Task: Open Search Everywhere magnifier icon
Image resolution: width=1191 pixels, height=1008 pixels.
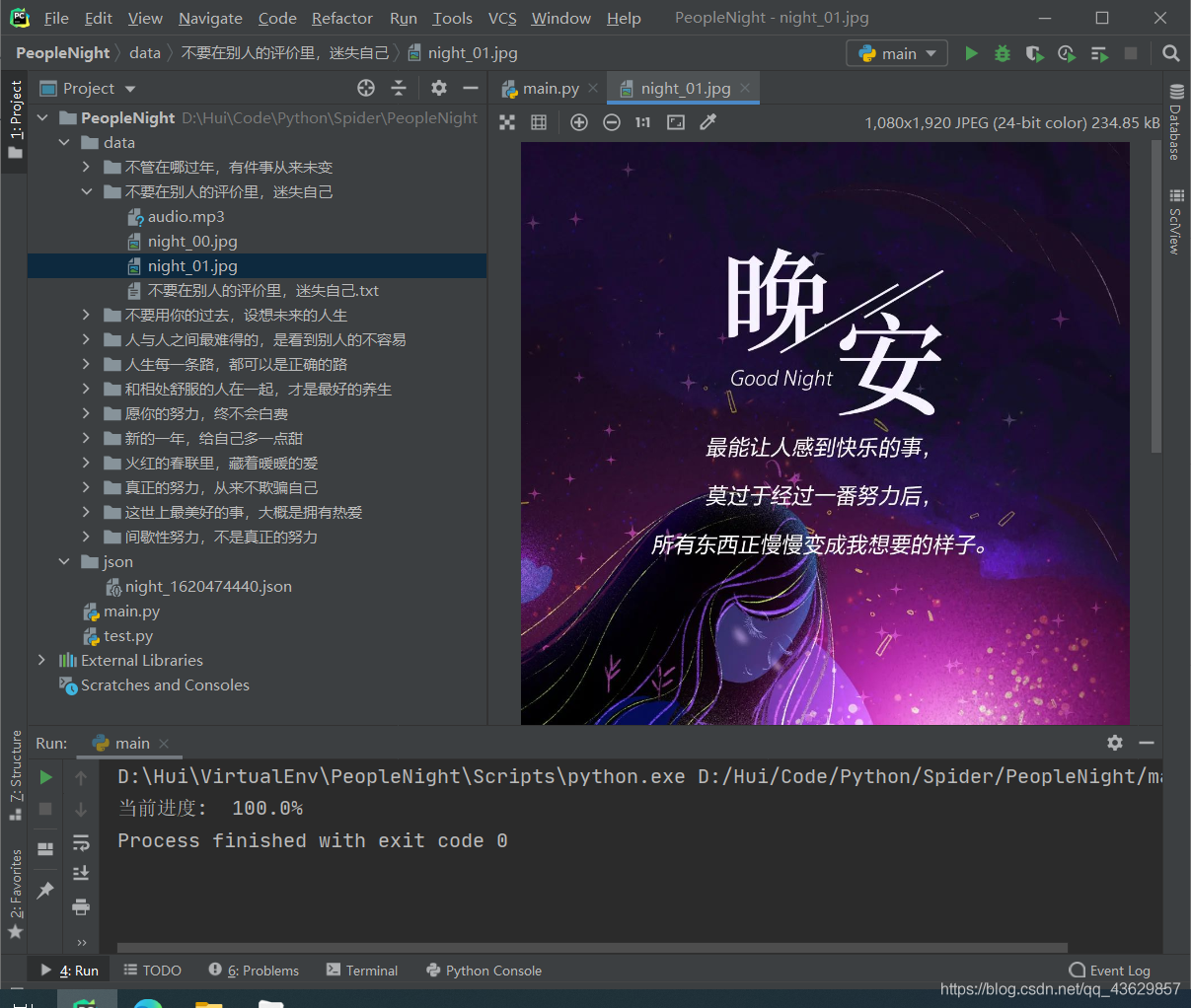Action: click(x=1171, y=53)
